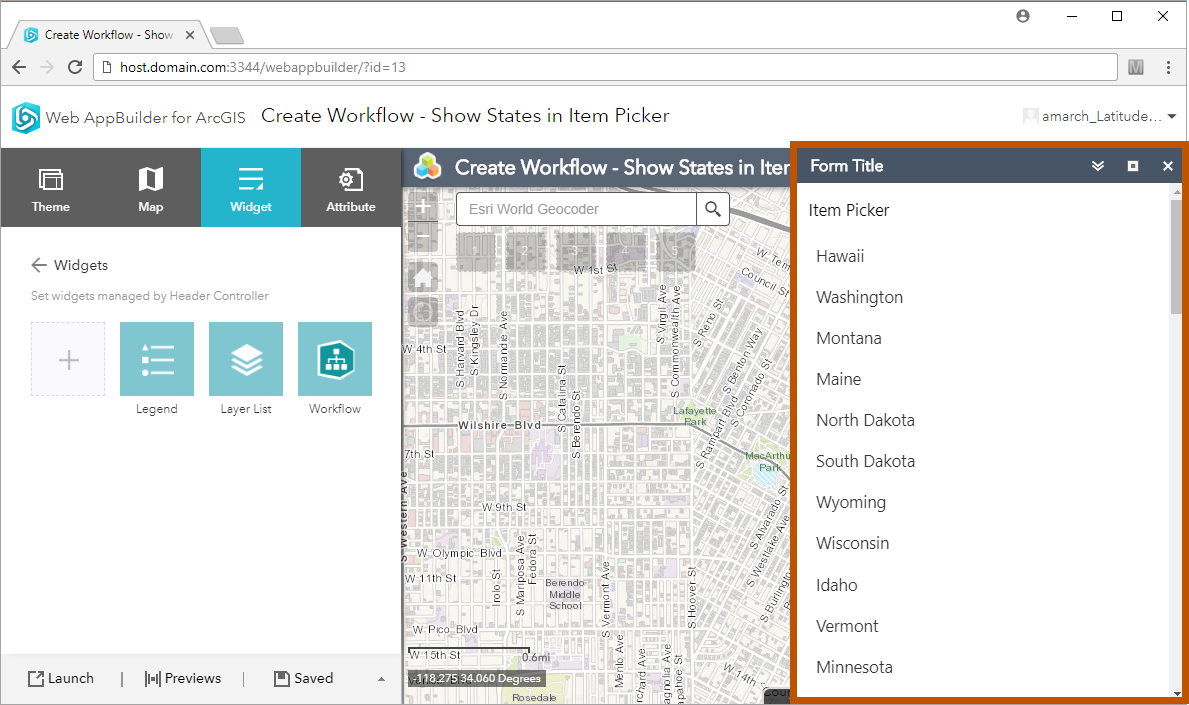
Task: Select Montana in the Item Picker
Action: pyautogui.click(x=849, y=338)
